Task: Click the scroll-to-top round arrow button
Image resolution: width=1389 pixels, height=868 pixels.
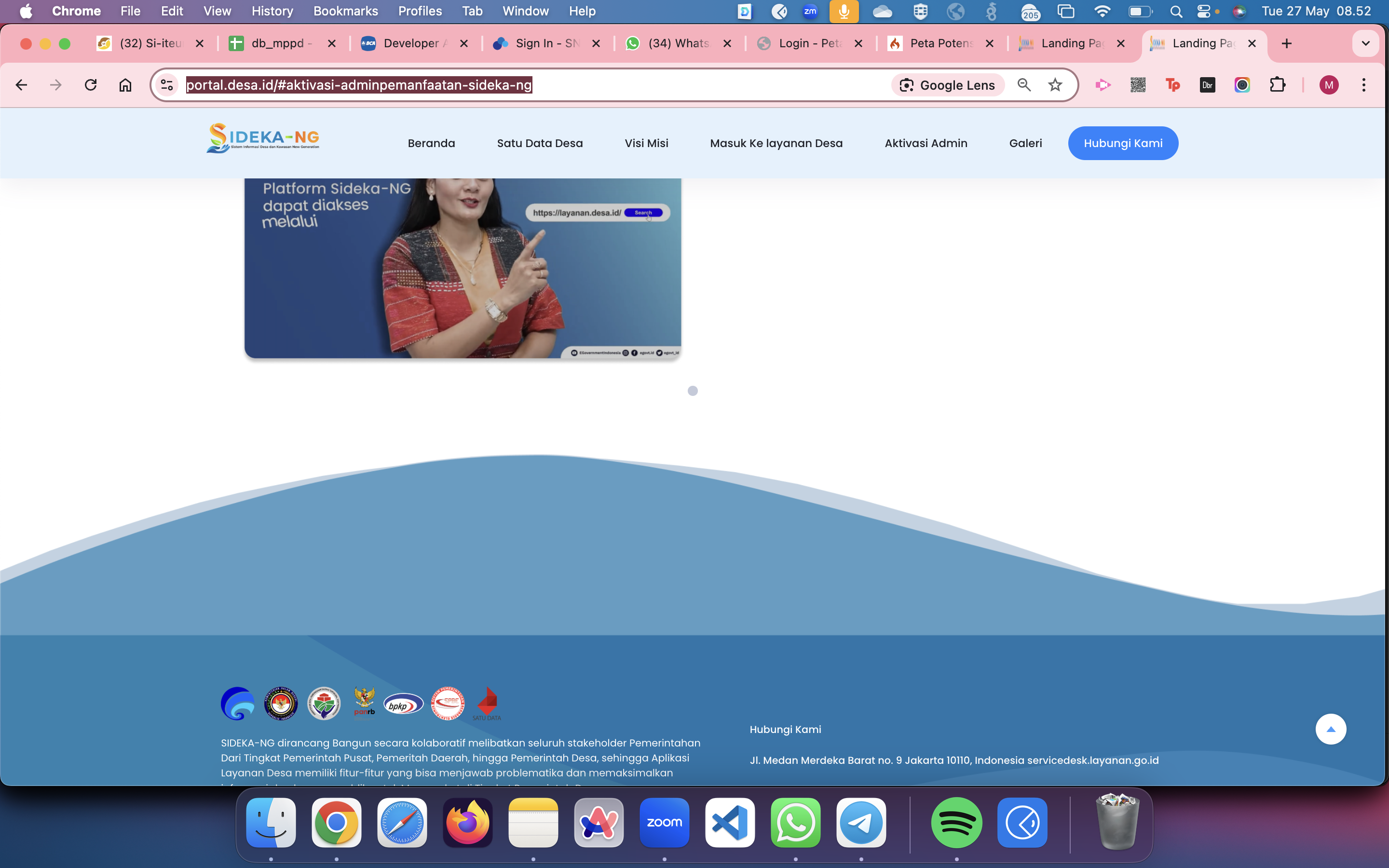Action: click(1331, 729)
